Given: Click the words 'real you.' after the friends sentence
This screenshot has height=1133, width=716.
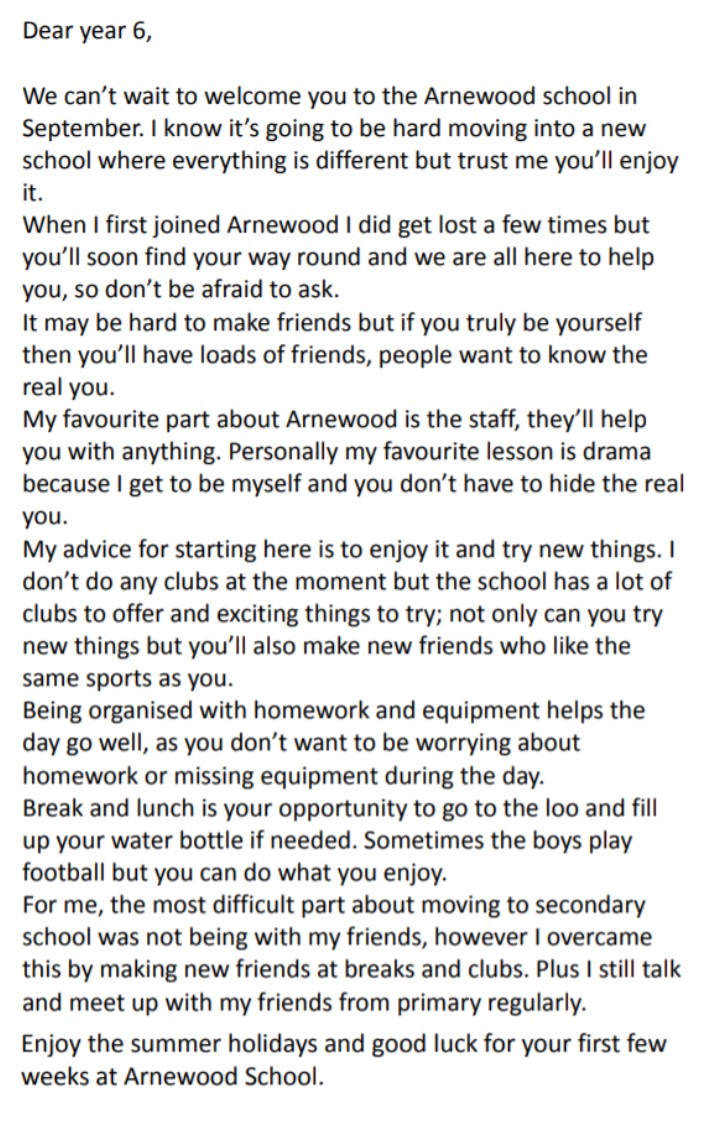Looking at the screenshot, I should coord(69,388).
